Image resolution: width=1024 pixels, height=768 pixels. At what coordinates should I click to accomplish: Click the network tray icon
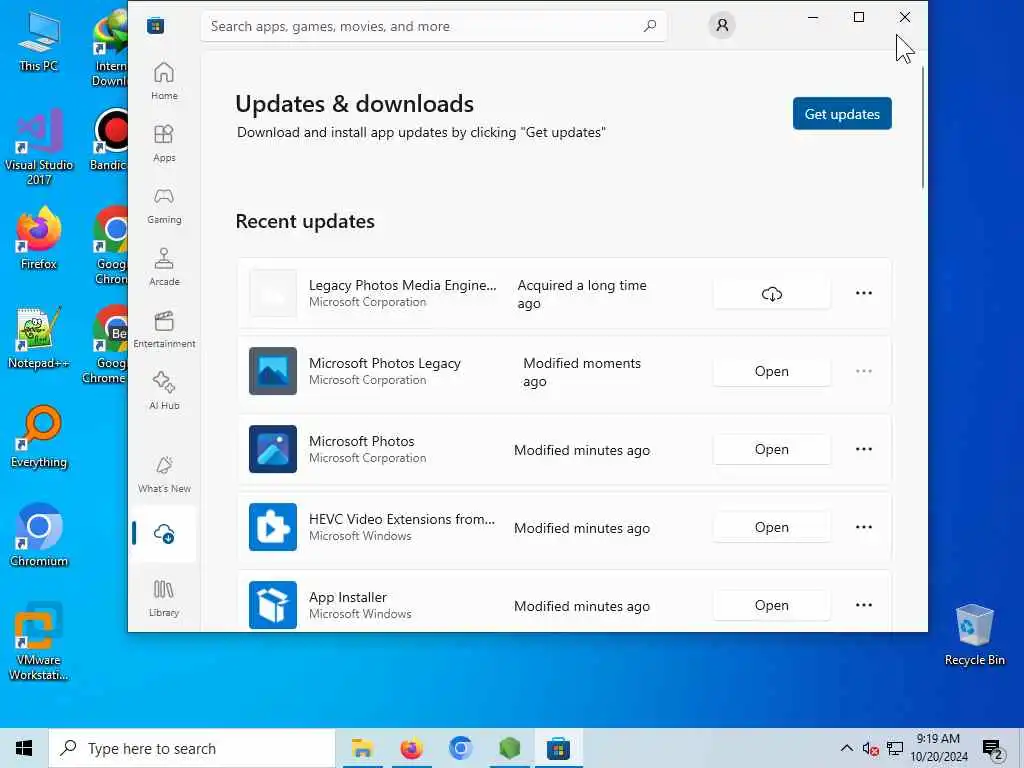tap(895, 748)
